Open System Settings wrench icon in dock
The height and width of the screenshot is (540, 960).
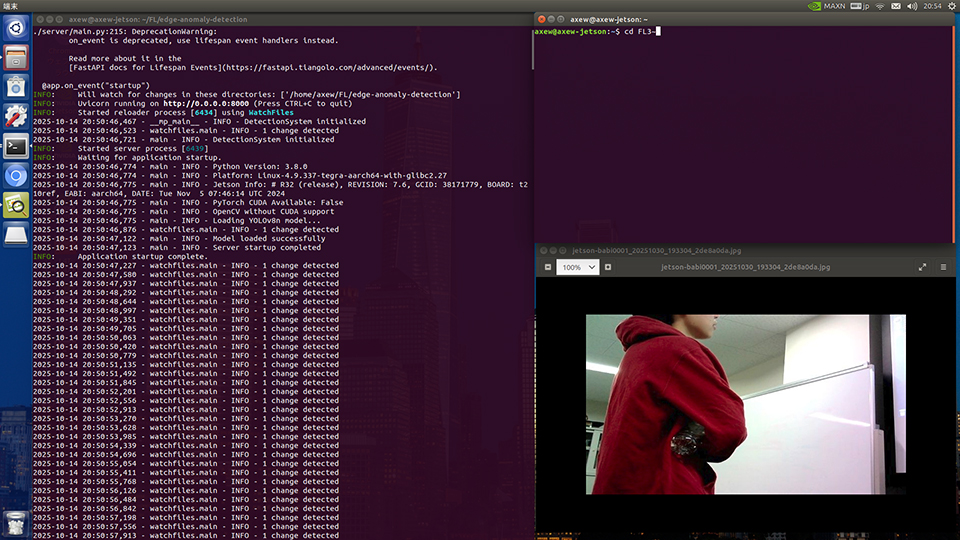coord(15,117)
